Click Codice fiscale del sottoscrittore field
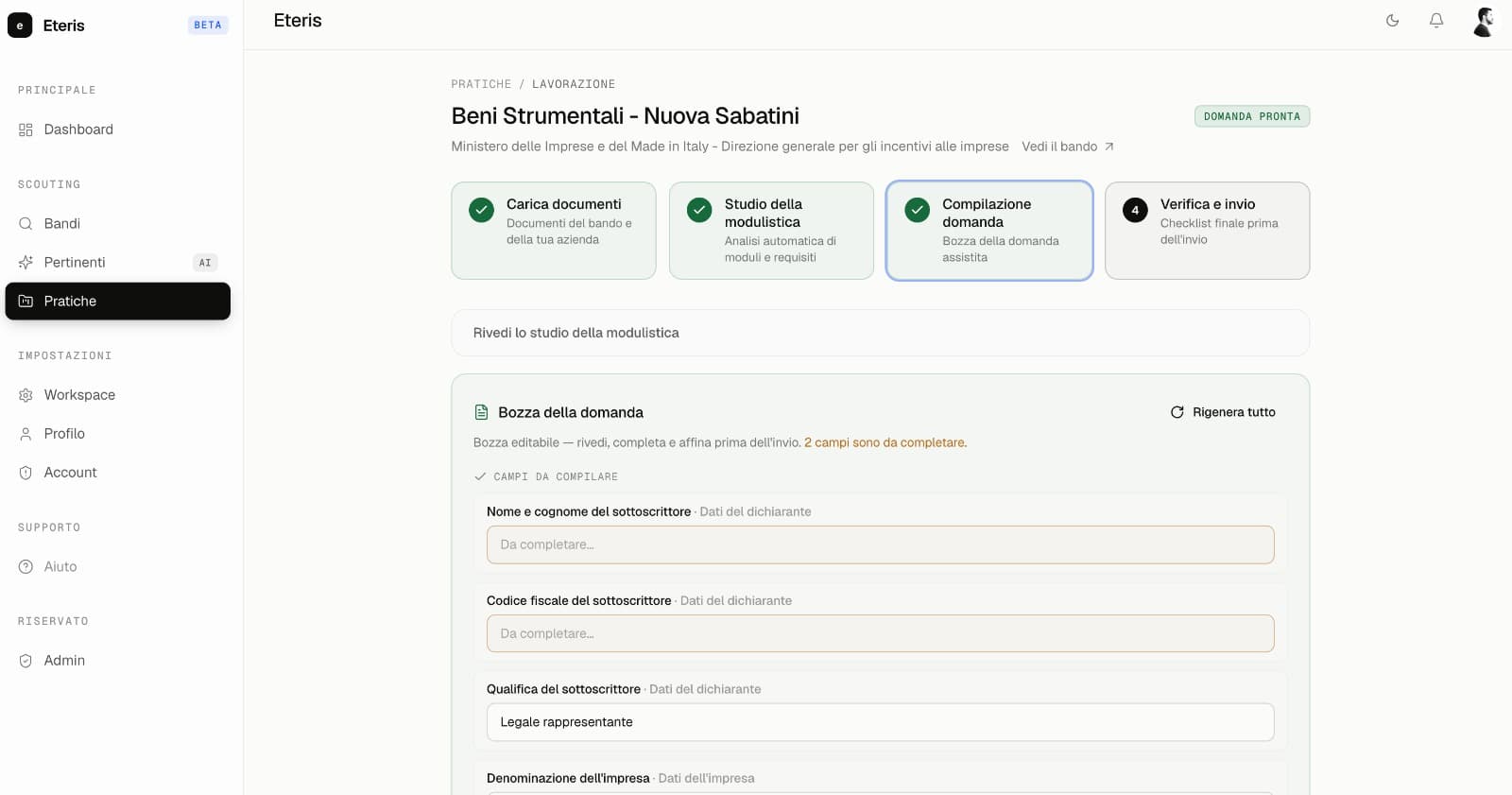 tap(881, 634)
